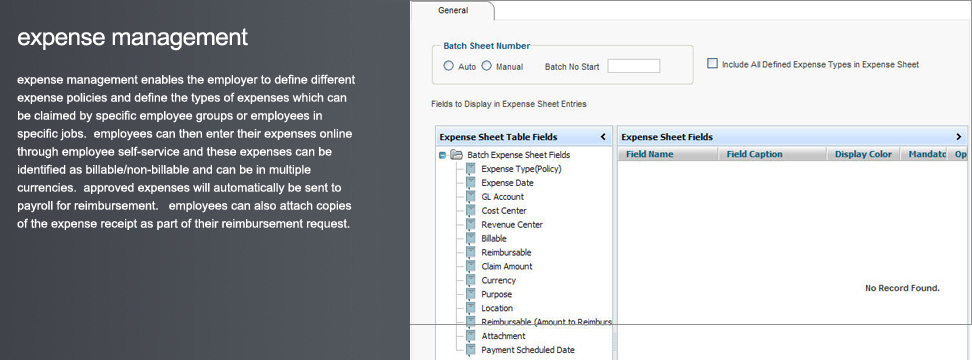Click the Batch No Start input field
Screen dimensions: 972x360
coord(634,66)
